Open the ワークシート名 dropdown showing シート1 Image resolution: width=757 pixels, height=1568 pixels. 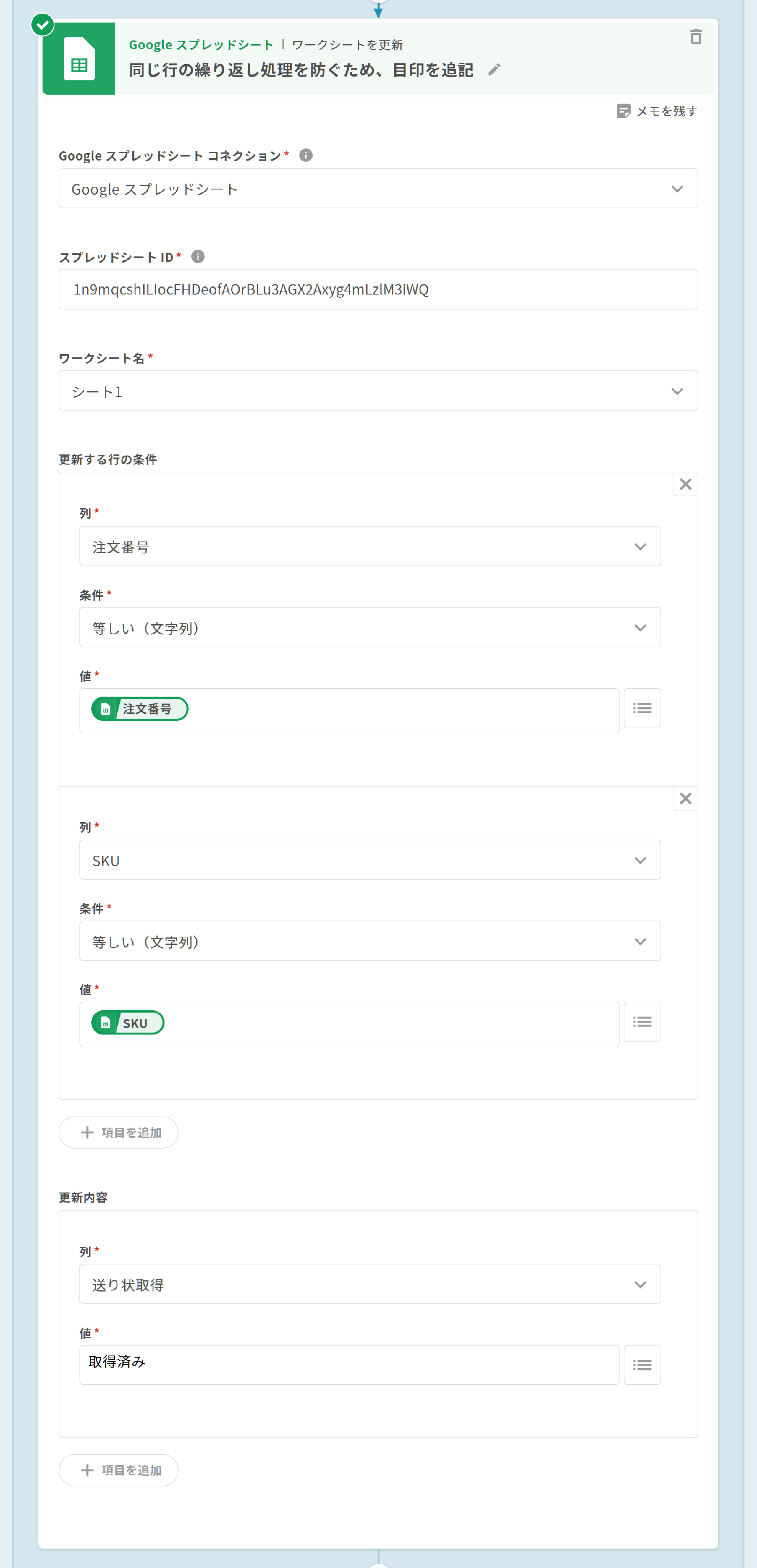(x=378, y=391)
